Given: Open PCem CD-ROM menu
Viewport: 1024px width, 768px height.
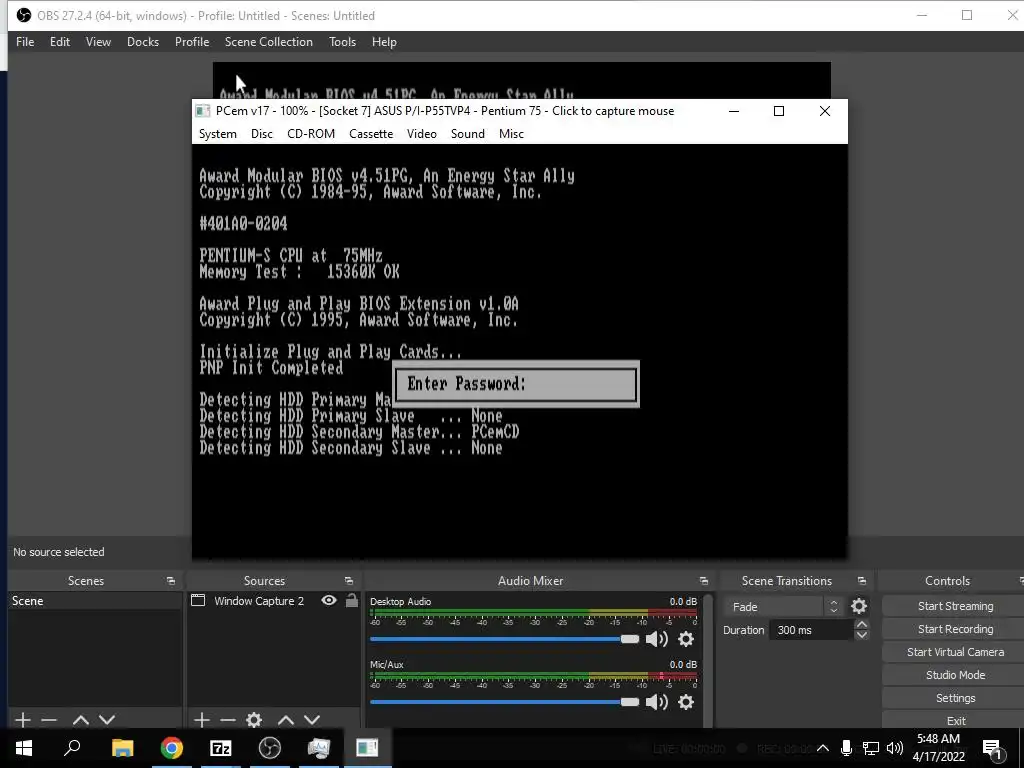Looking at the screenshot, I should click(311, 134).
